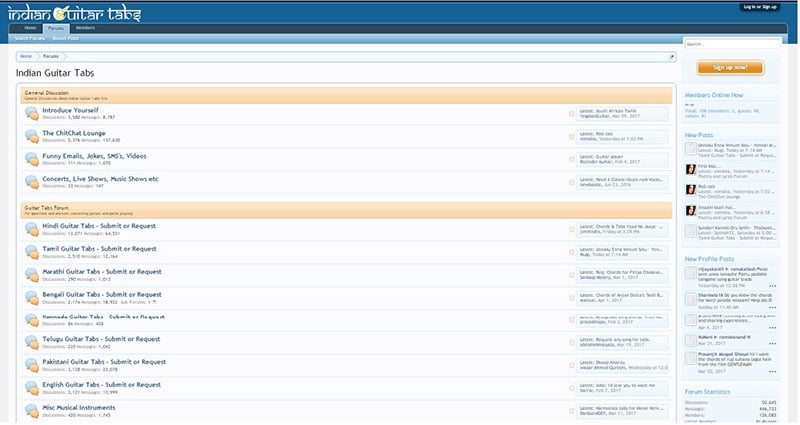800x425 pixels.
Task: Open Tamil Guitar Tabs - Submit or Request
Action: tap(99, 249)
